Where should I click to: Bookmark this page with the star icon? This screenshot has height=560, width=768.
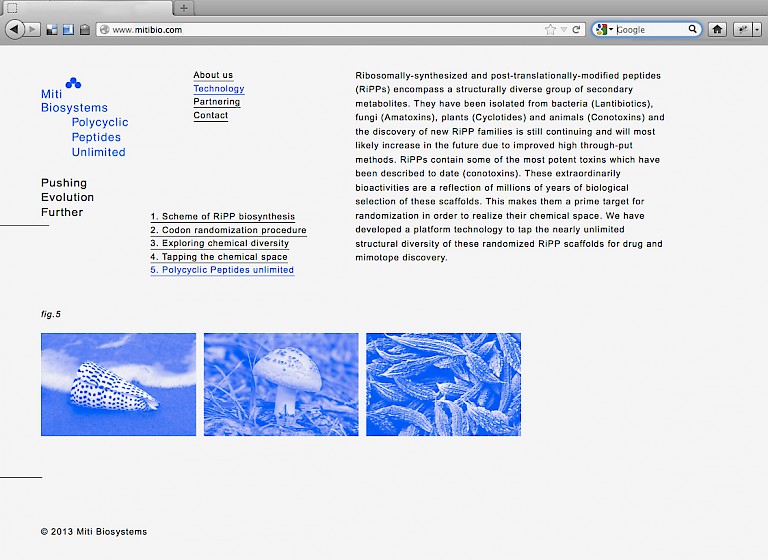550,30
